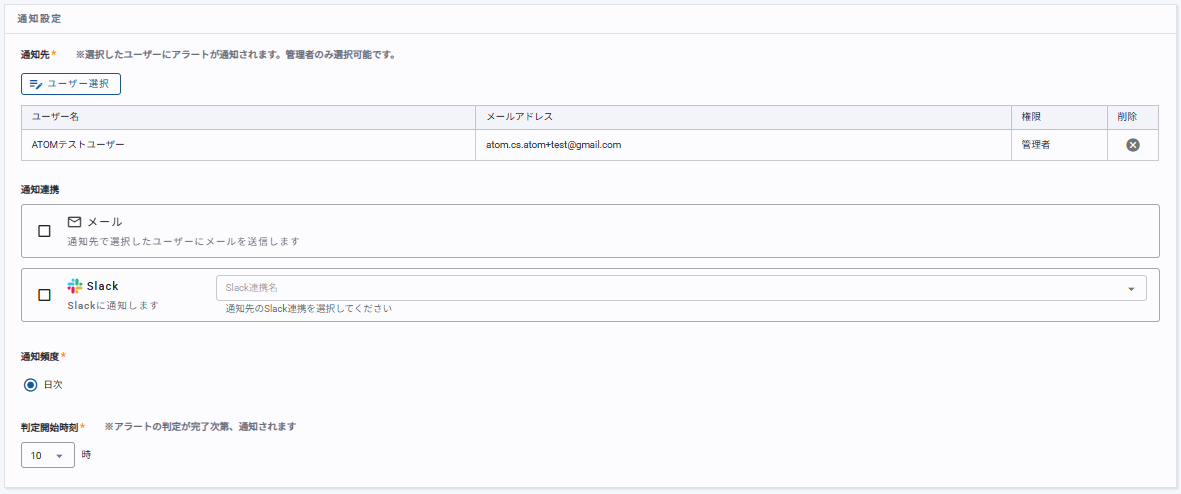Select the ATOMテストユーザー name cell

[x=78, y=145]
